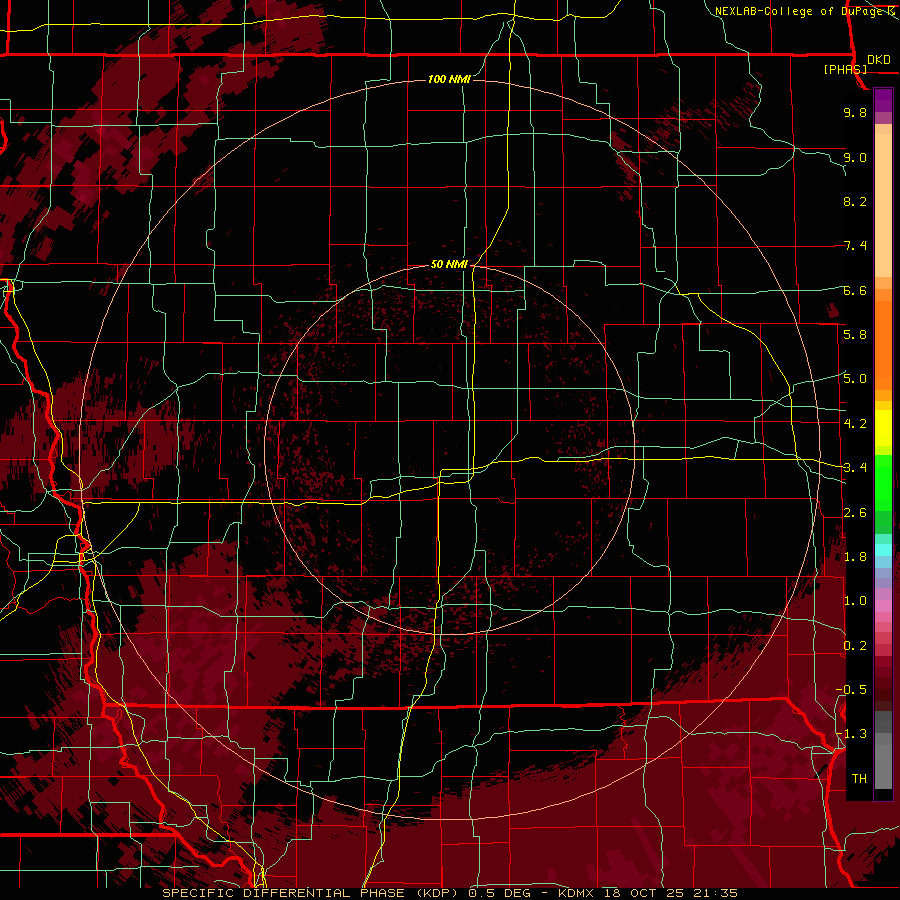Click the 4.2 value on color scale

click(x=855, y=424)
